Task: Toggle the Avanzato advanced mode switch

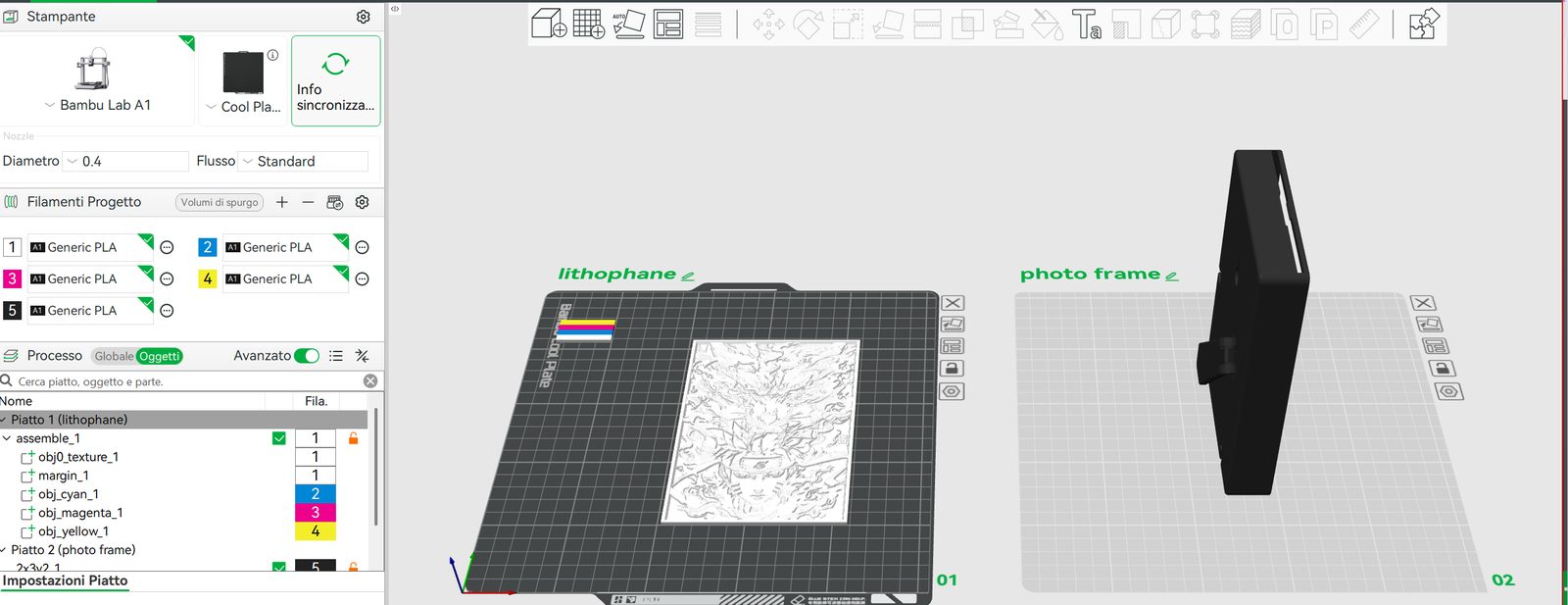Action: click(307, 356)
